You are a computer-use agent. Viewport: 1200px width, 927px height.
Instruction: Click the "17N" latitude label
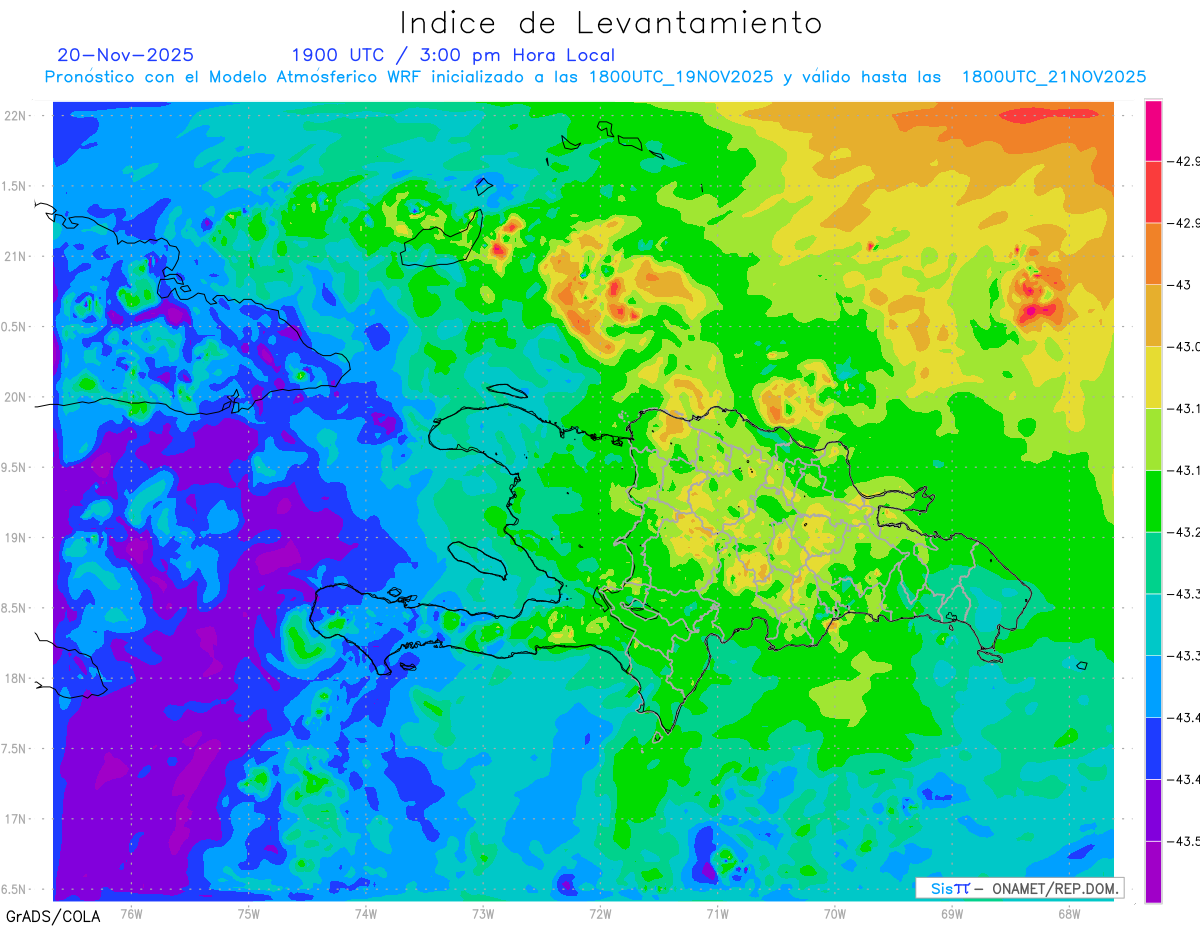pyautogui.click(x=14, y=819)
